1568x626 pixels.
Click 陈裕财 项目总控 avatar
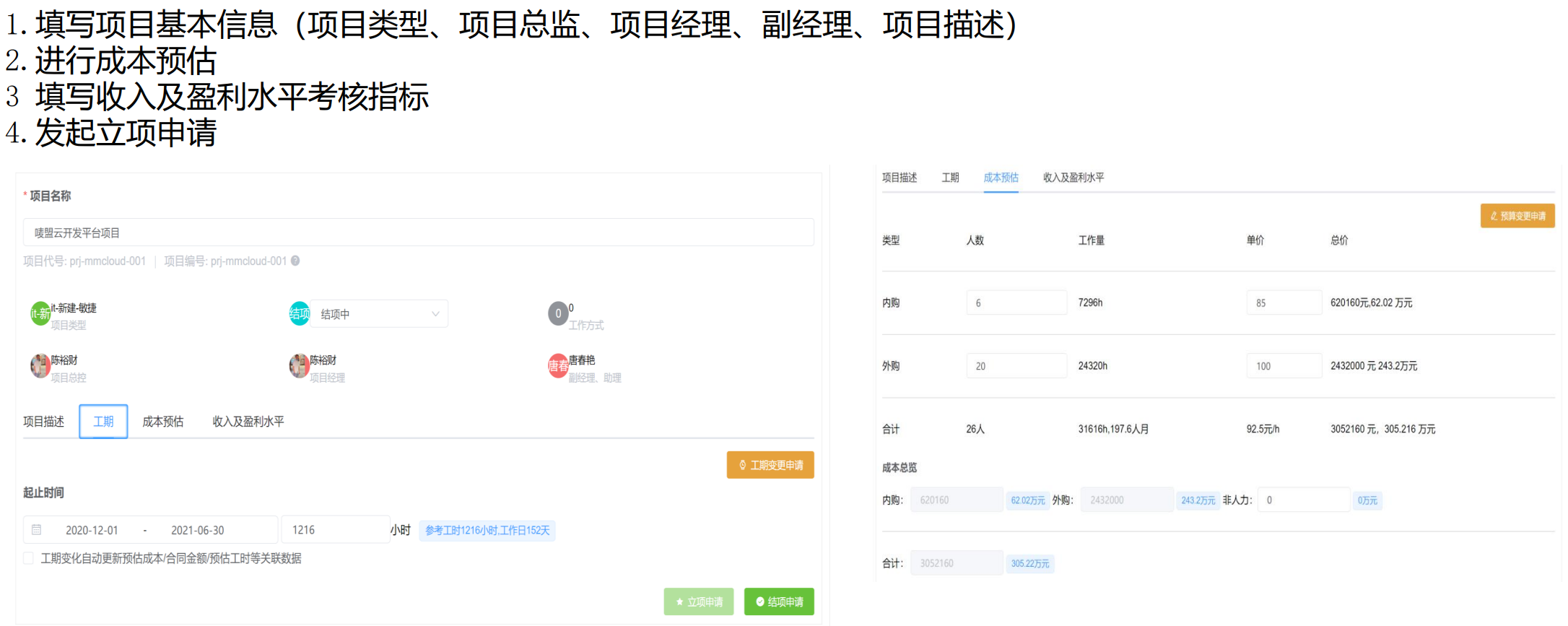40,366
